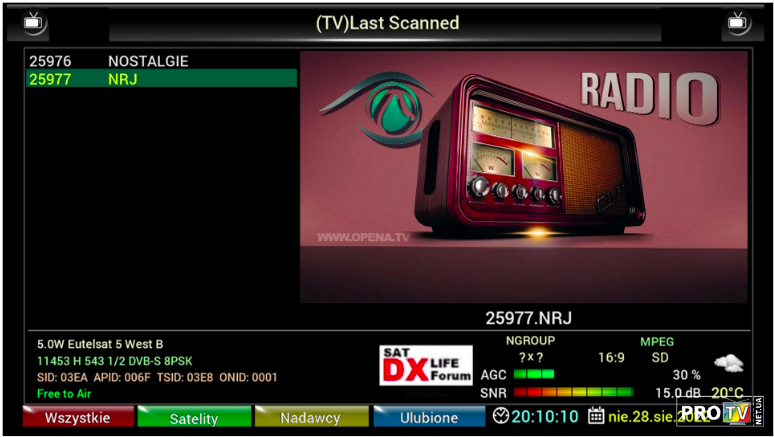Click the SAT DX Life Forum logo
The height and width of the screenshot is (437, 774).
[425, 366]
